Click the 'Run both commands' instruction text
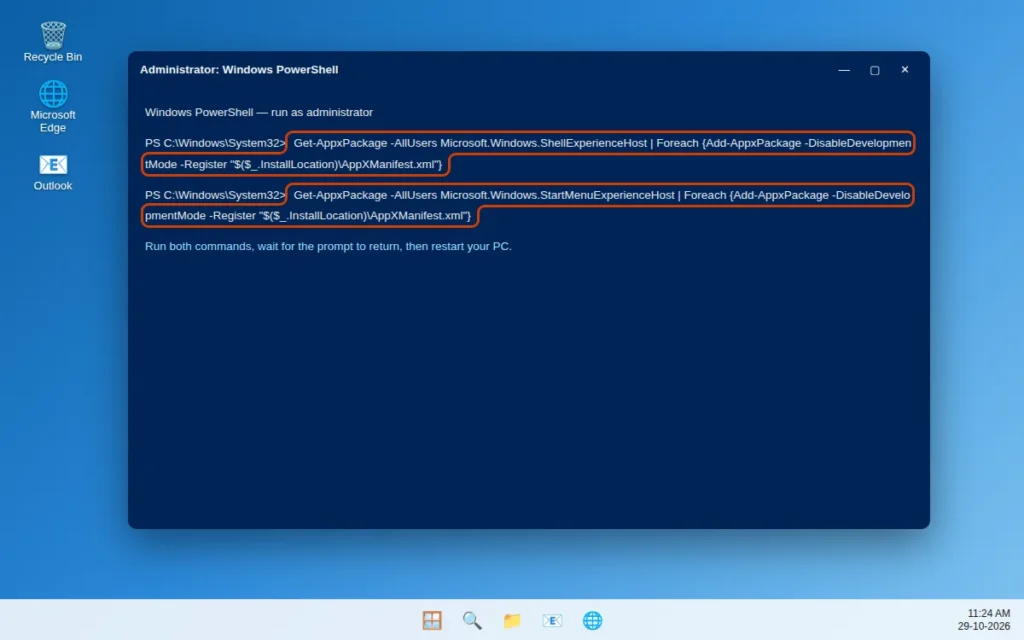This screenshot has height=640, width=1024. coord(328,246)
